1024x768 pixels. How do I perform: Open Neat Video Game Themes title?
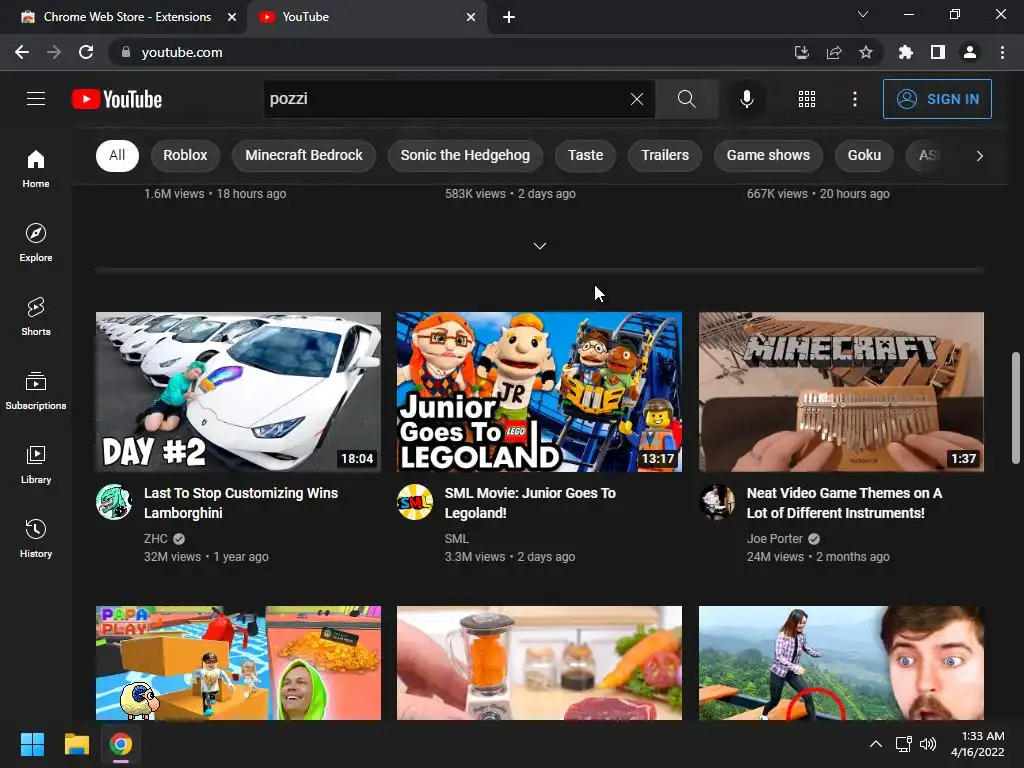(x=844, y=503)
